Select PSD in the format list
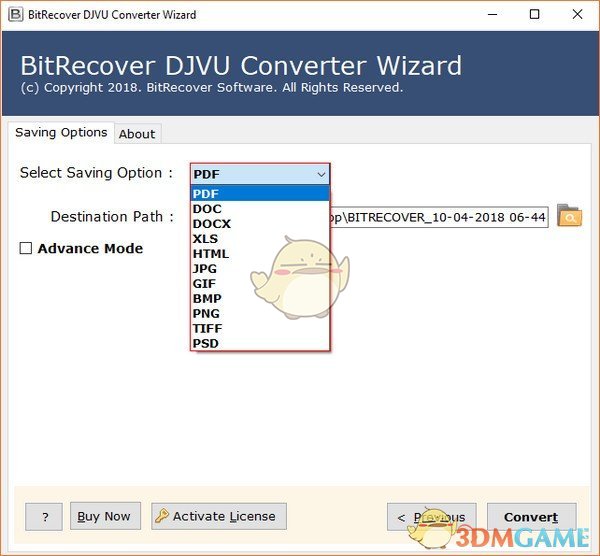The image size is (600, 556). click(x=260, y=343)
